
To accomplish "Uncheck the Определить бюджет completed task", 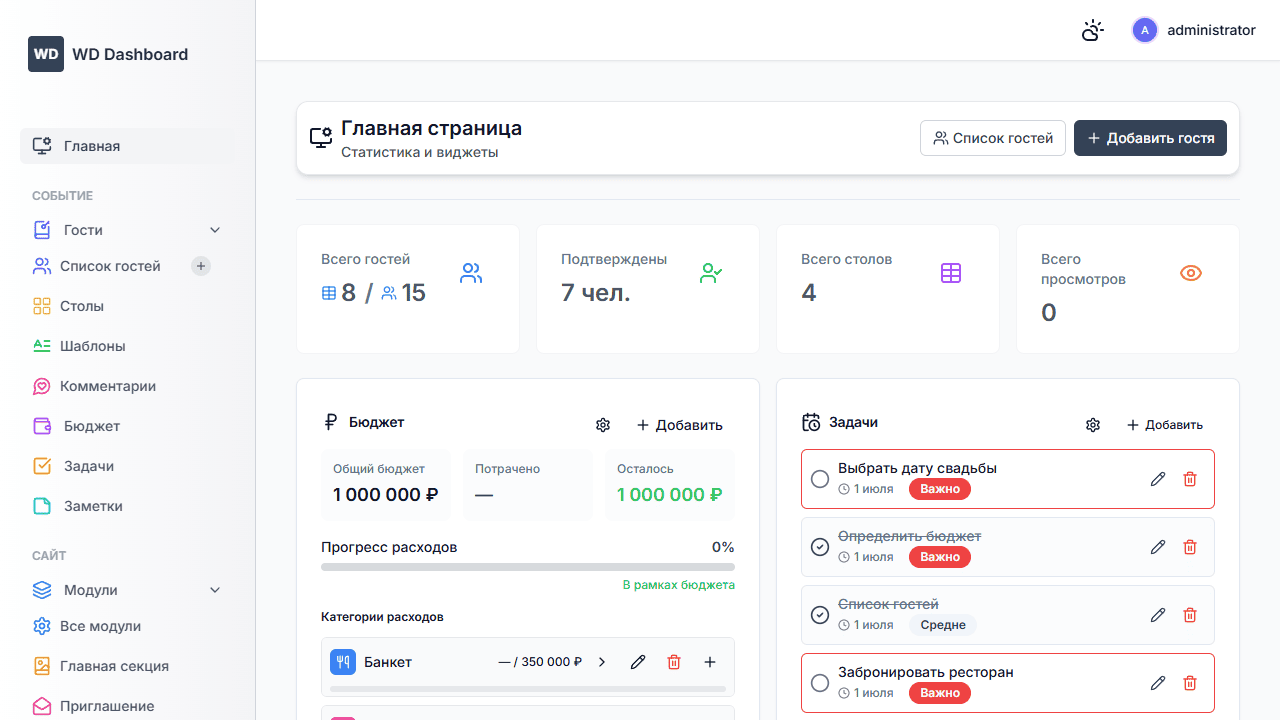I will pos(820,547).
